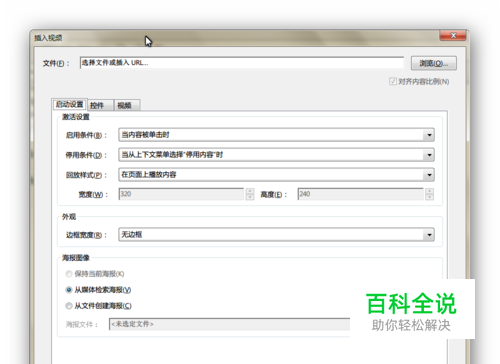Screen dimensions: 500x364
Task: Decrease 高度 with down stepper arrow
Action: pos(429,197)
